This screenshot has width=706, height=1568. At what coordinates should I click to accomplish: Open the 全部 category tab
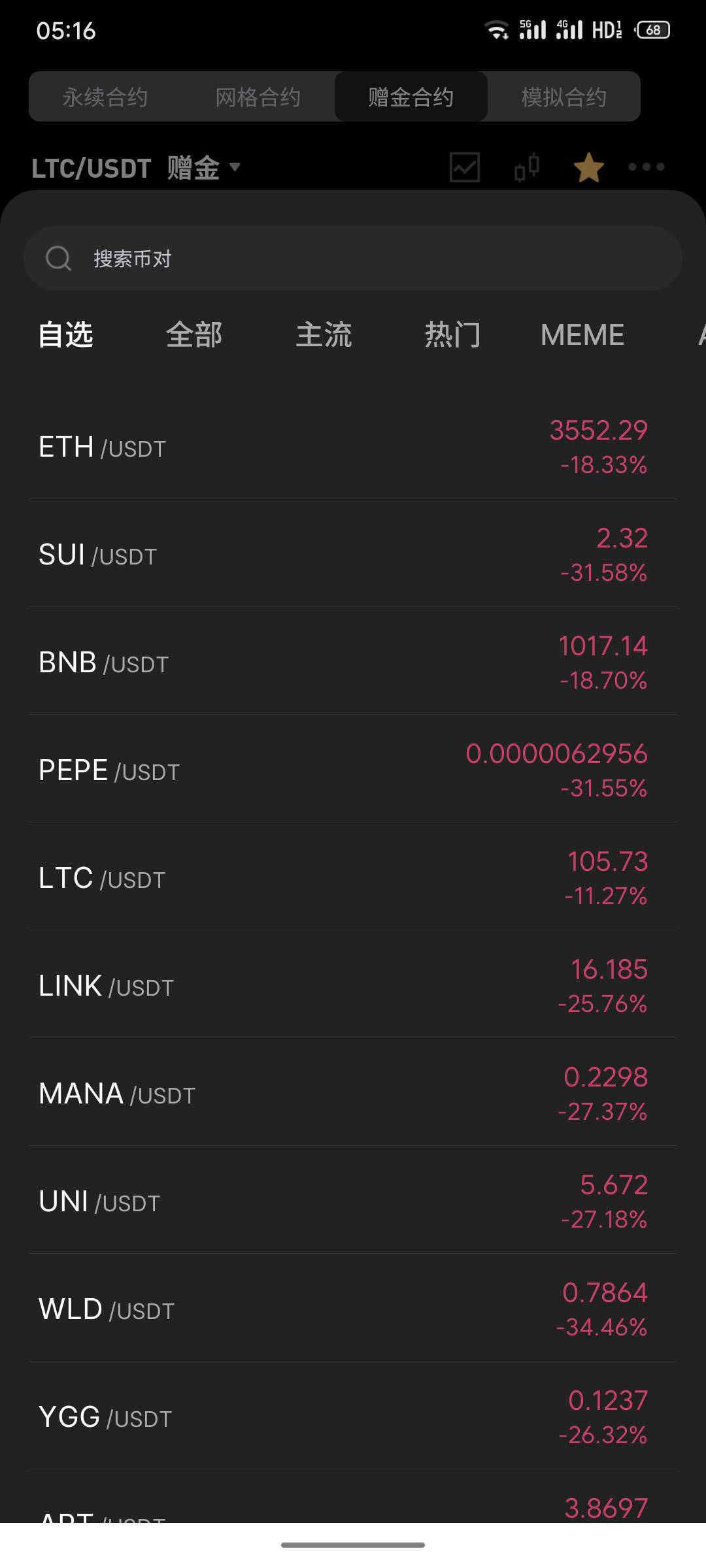[194, 335]
